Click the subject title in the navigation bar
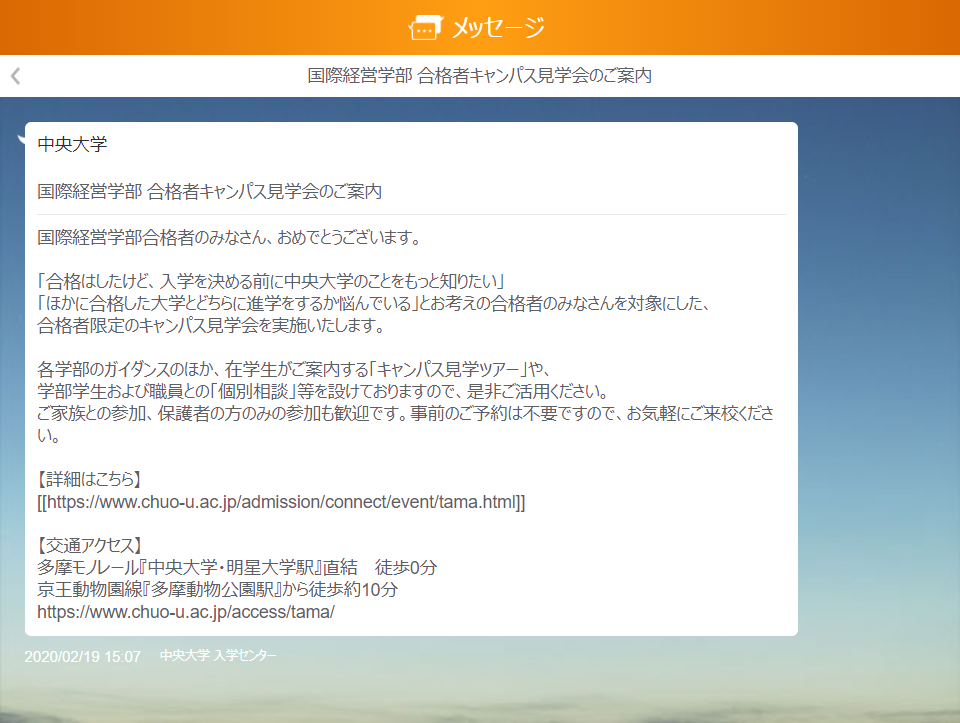Screen dimensions: 960x723 click(480, 76)
